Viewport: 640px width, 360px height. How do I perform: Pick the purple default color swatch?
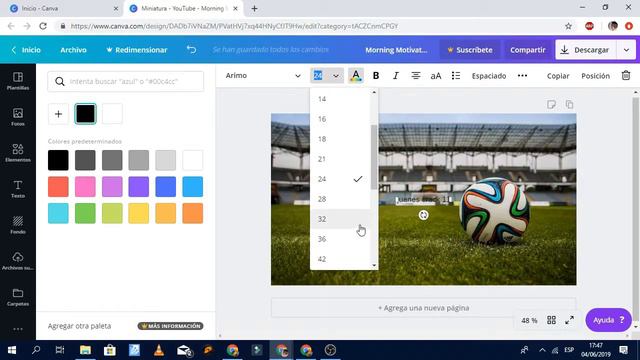[x=139, y=187]
